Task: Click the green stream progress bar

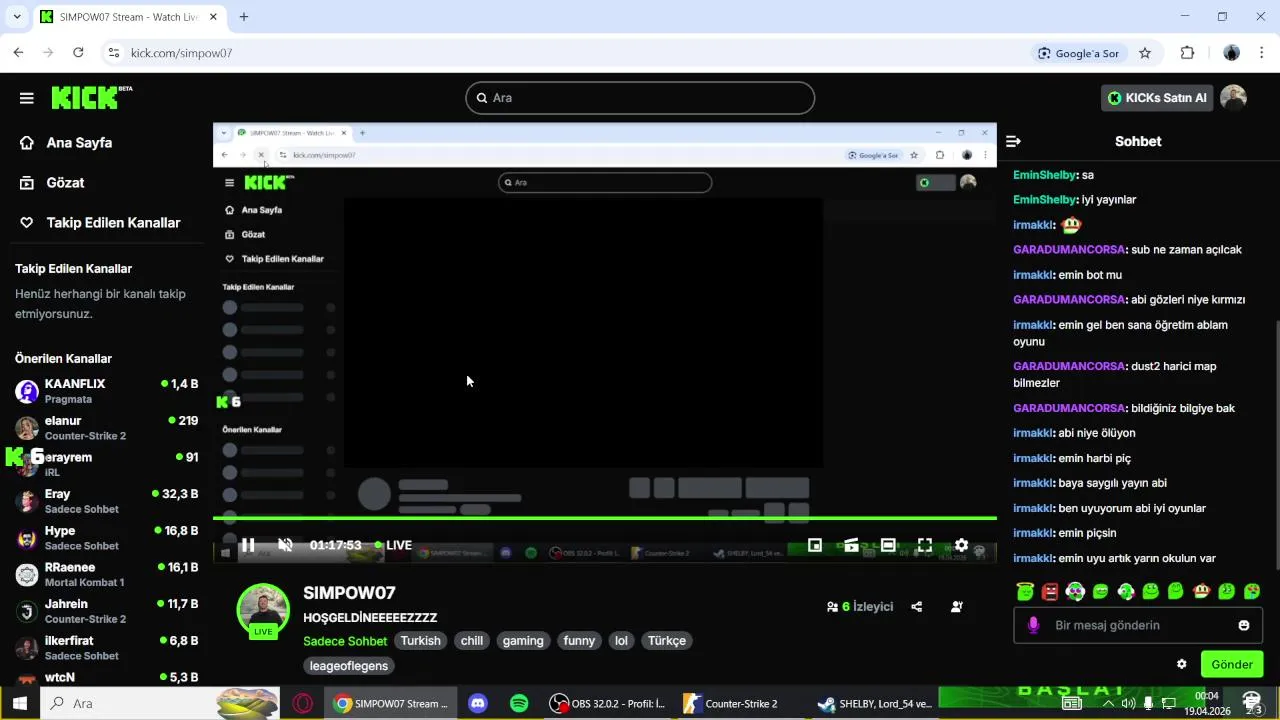Action: click(605, 518)
